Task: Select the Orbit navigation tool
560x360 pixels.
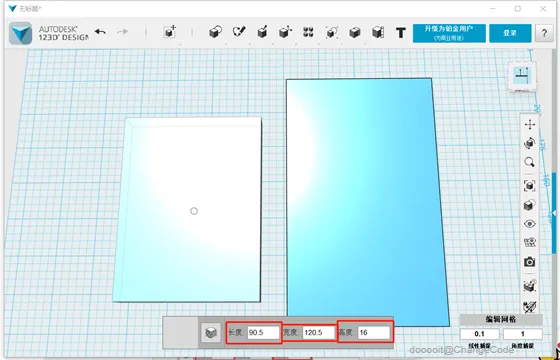Action: coord(530,143)
